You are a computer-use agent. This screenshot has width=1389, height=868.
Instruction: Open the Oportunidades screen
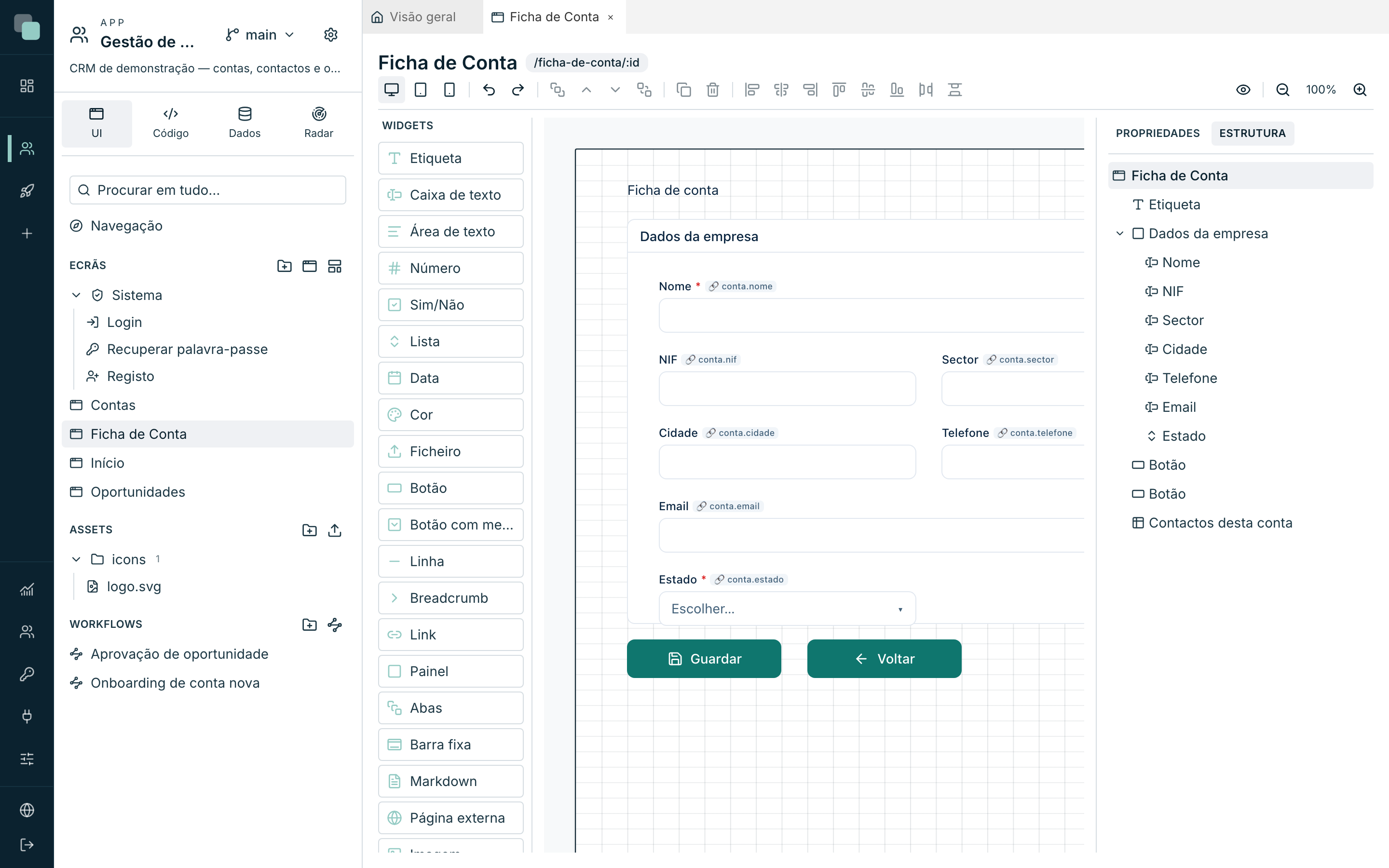[x=208, y=492]
